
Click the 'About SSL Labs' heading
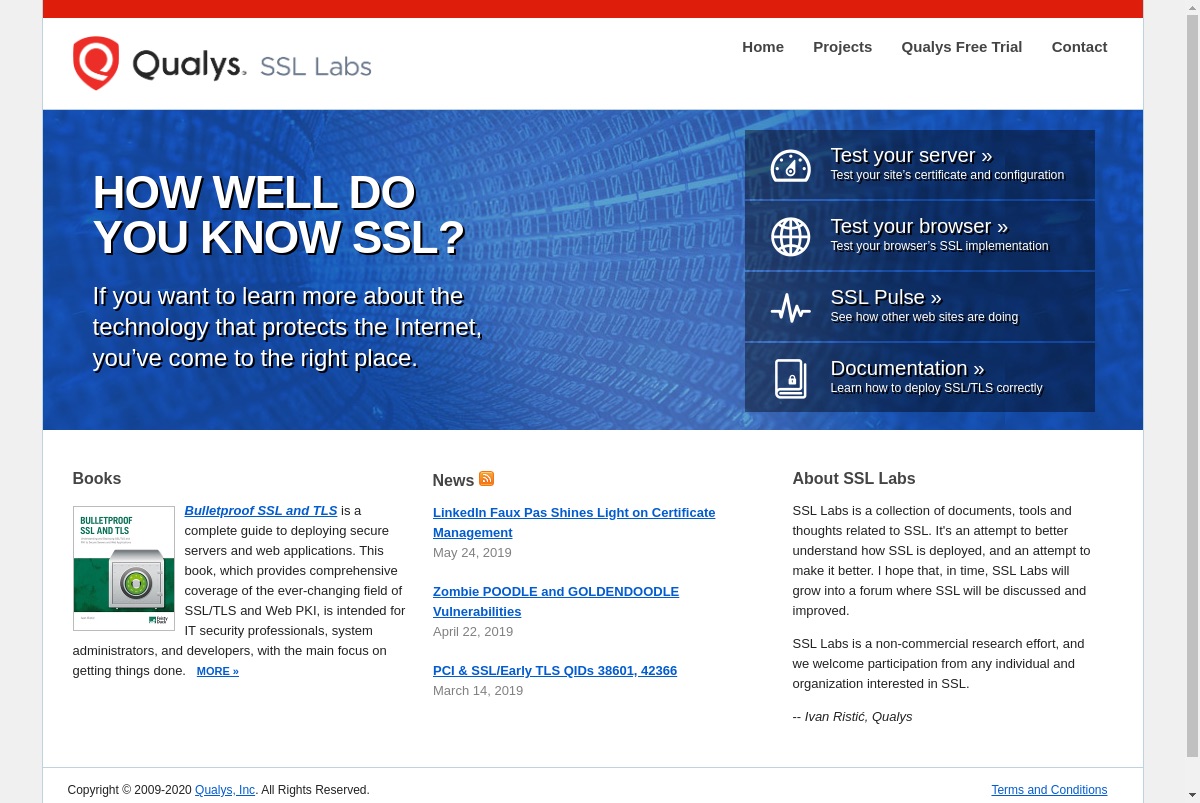click(854, 478)
